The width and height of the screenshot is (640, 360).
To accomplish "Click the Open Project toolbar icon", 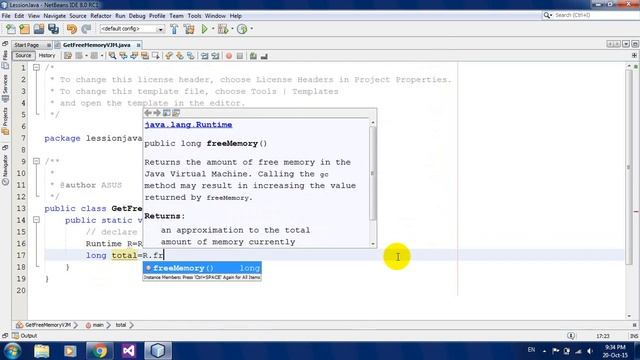I will 39,29.
